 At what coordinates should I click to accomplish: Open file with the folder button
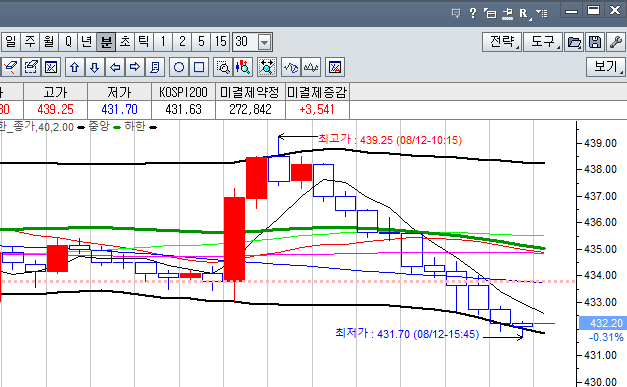pyautogui.click(x=574, y=42)
